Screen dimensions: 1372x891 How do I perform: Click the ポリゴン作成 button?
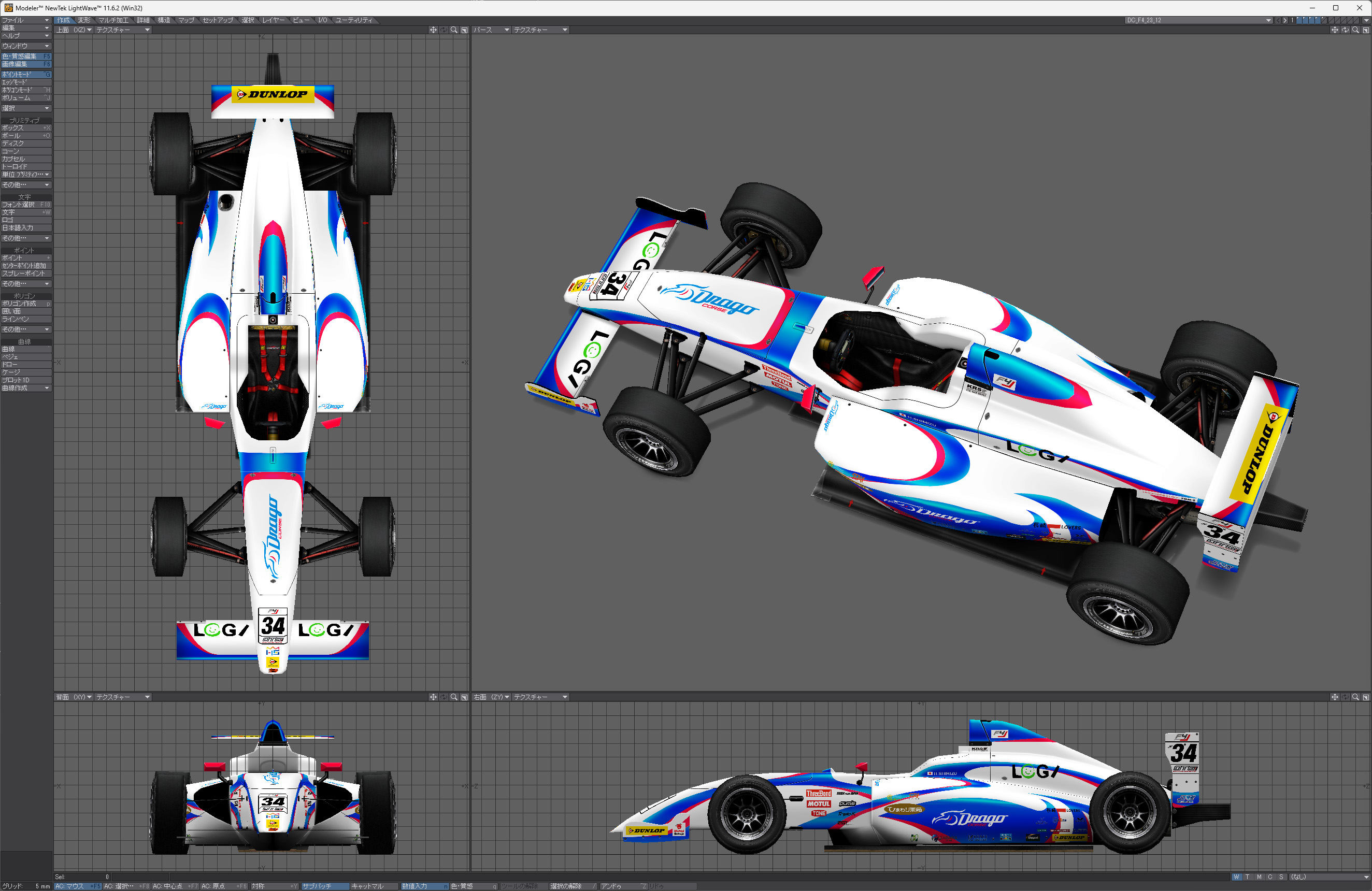click(x=26, y=304)
